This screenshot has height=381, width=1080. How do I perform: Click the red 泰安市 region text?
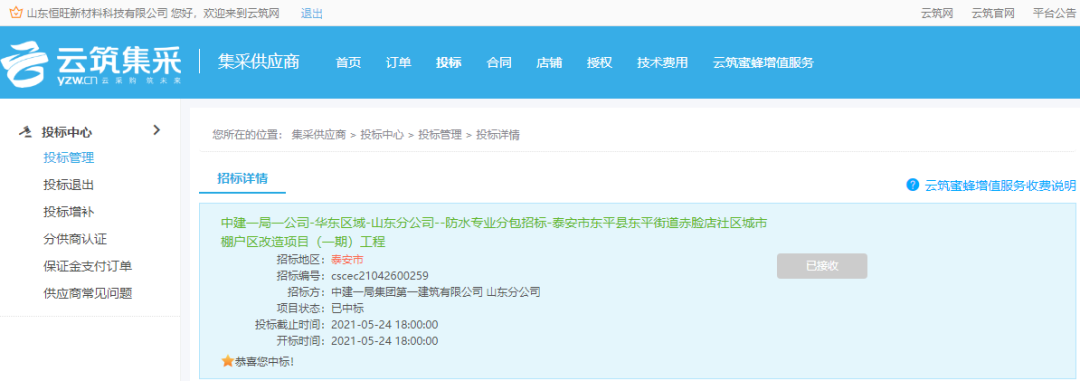pyautogui.click(x=347, y=260)
